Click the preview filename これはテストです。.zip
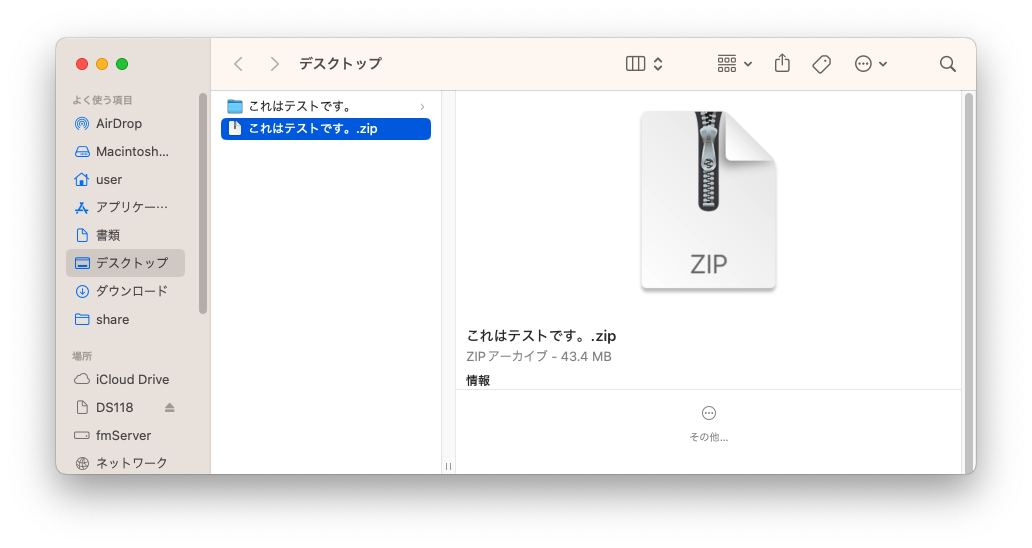 pos(541,336)
